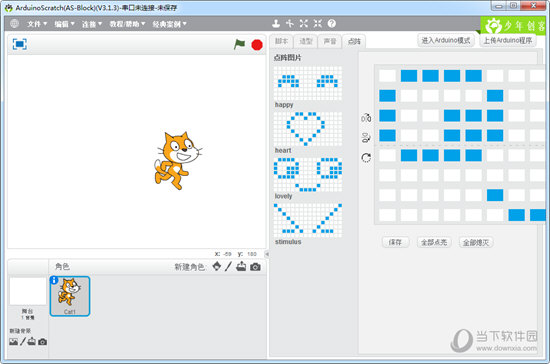Turn off eighth-row seventh-column lit LED
This screenshot has width=550, height=364.
pos(517,215)
